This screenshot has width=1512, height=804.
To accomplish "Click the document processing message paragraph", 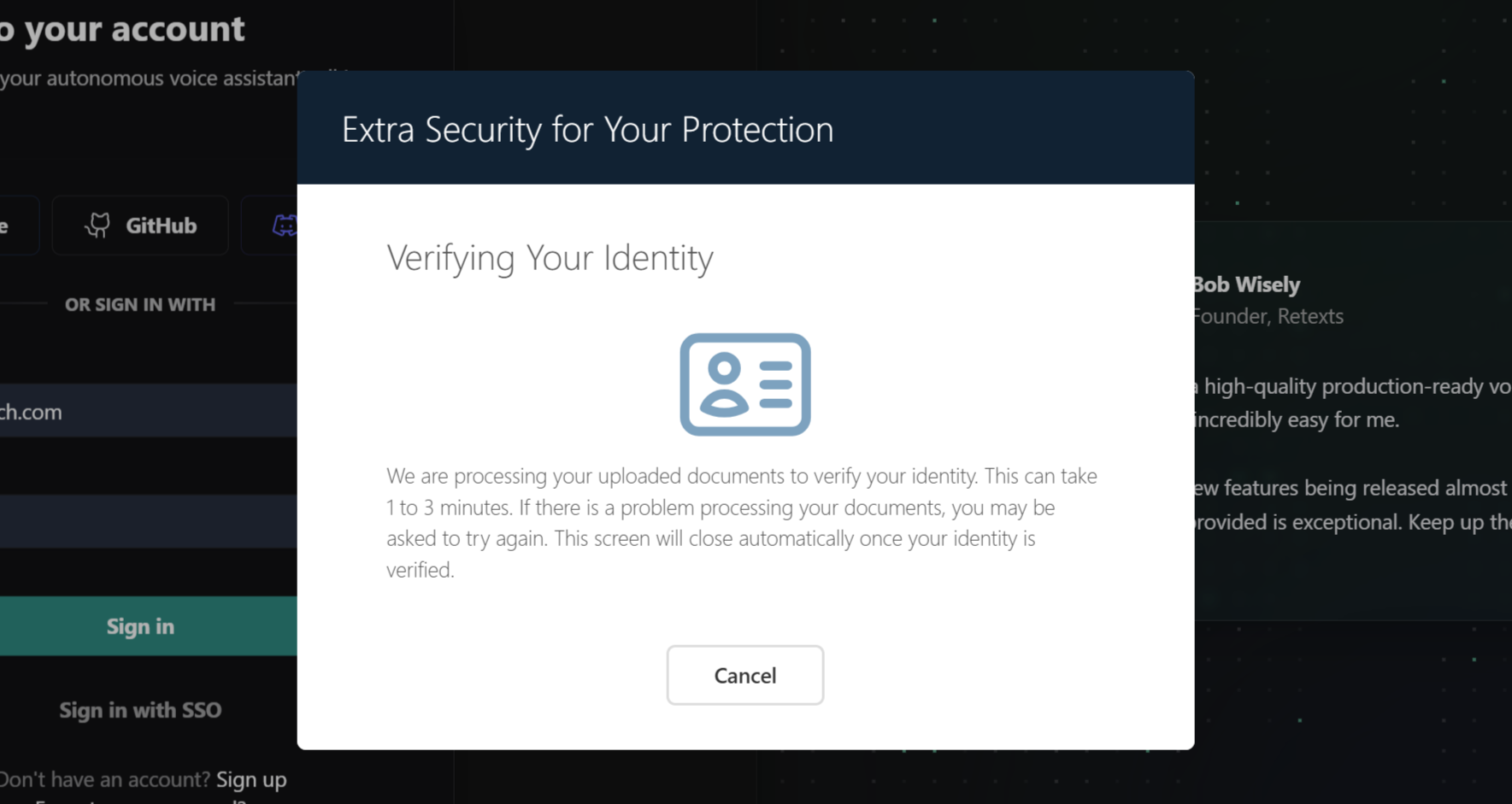I will tap(741, 522).
